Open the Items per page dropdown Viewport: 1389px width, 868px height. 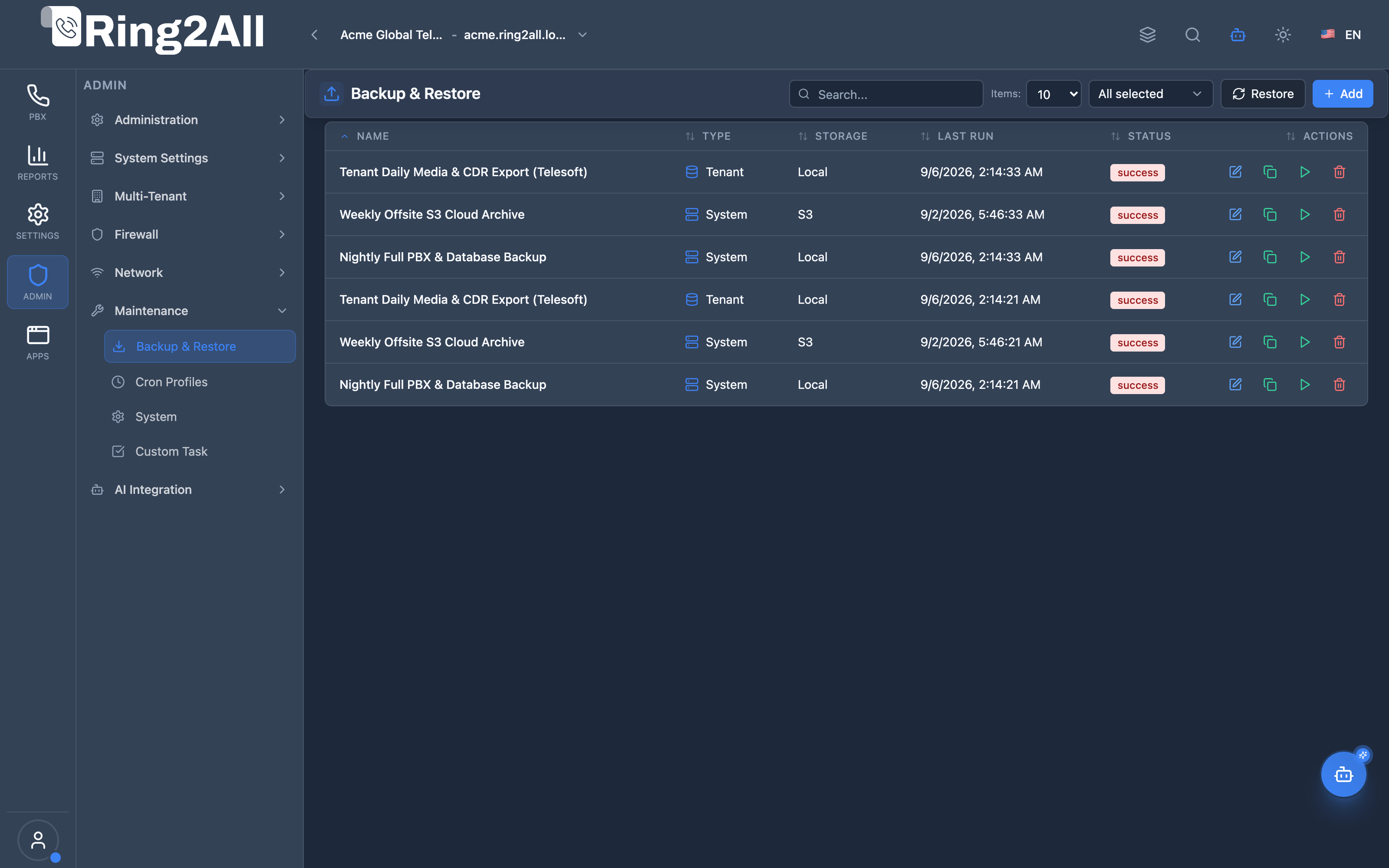[x=1053, y=94]
